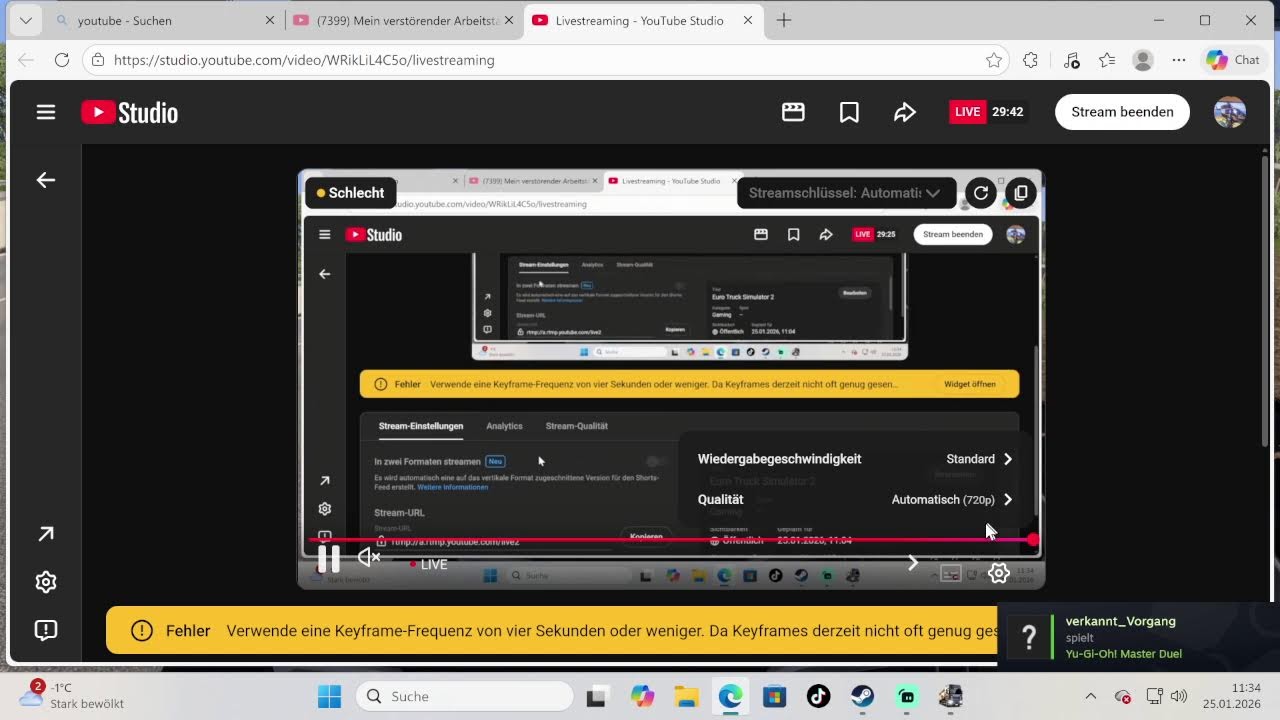This screenshot has height=720, width=1280.
Task: Open the sidebar settings gear
Action: tap(46, 582)
